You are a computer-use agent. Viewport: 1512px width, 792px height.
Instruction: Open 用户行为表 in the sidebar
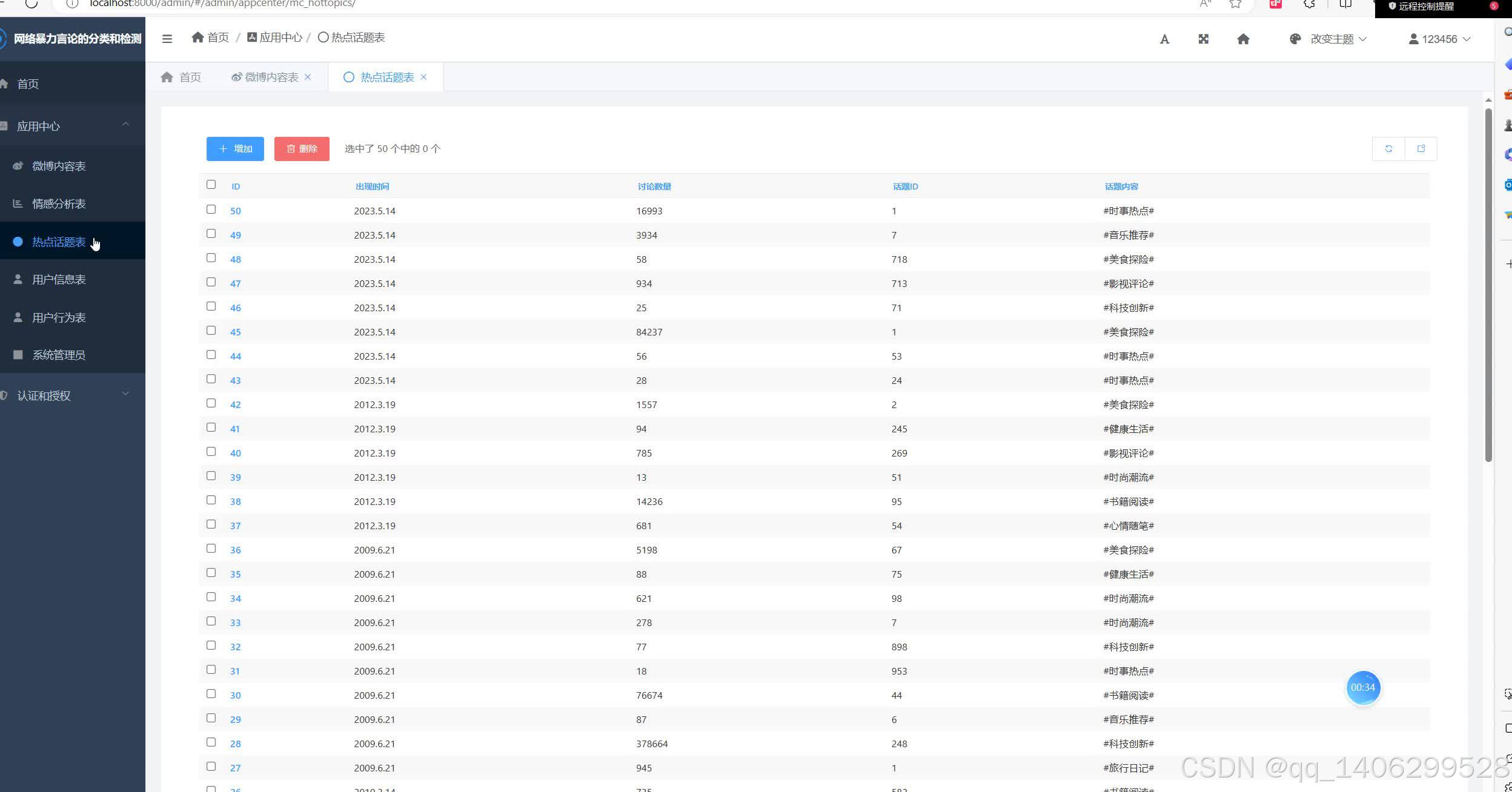pos(73,317)
